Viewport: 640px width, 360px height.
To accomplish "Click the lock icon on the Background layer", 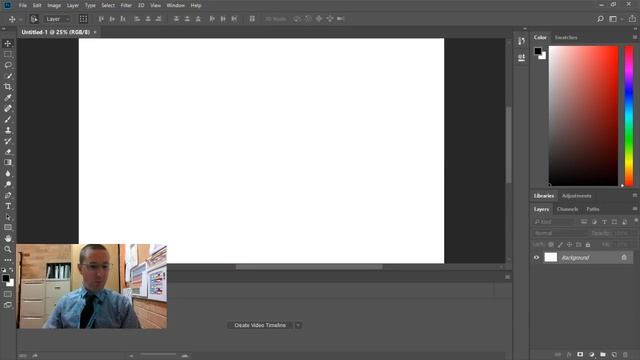I will (624, 257).
